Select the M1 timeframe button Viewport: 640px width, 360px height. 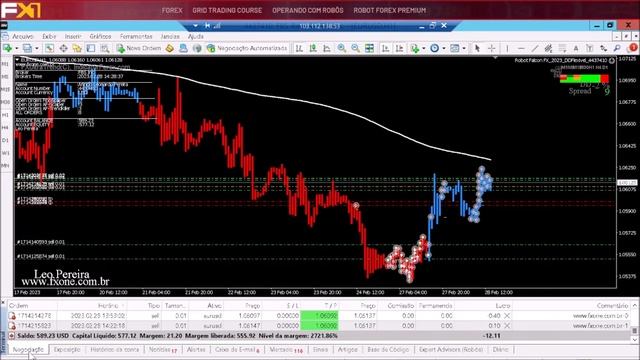point(5,64)
